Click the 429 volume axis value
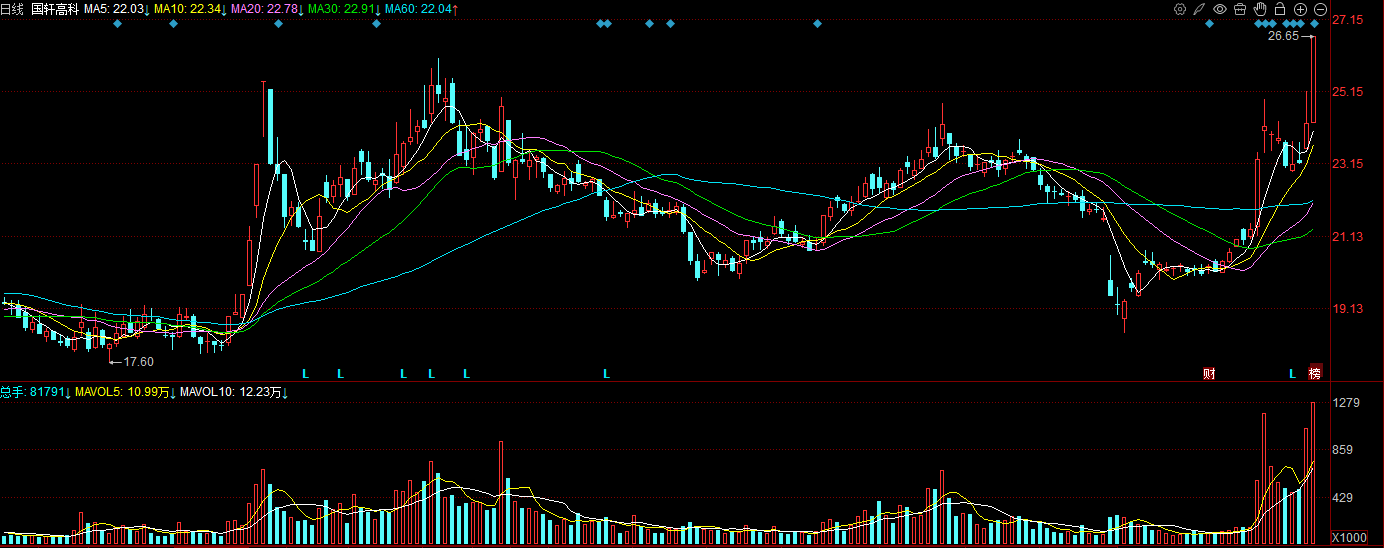 tap(1343, 498)
